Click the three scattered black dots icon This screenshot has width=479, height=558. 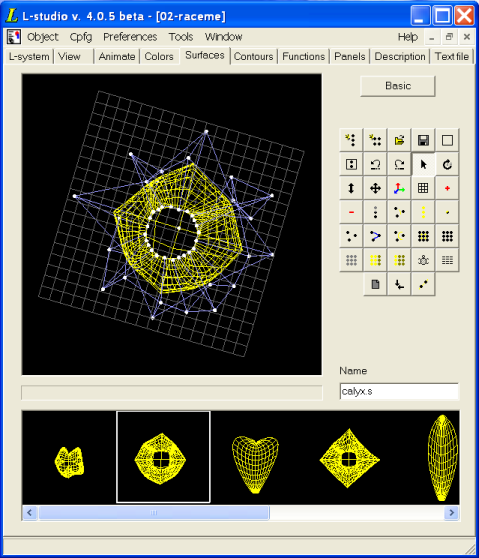[351, 236]
